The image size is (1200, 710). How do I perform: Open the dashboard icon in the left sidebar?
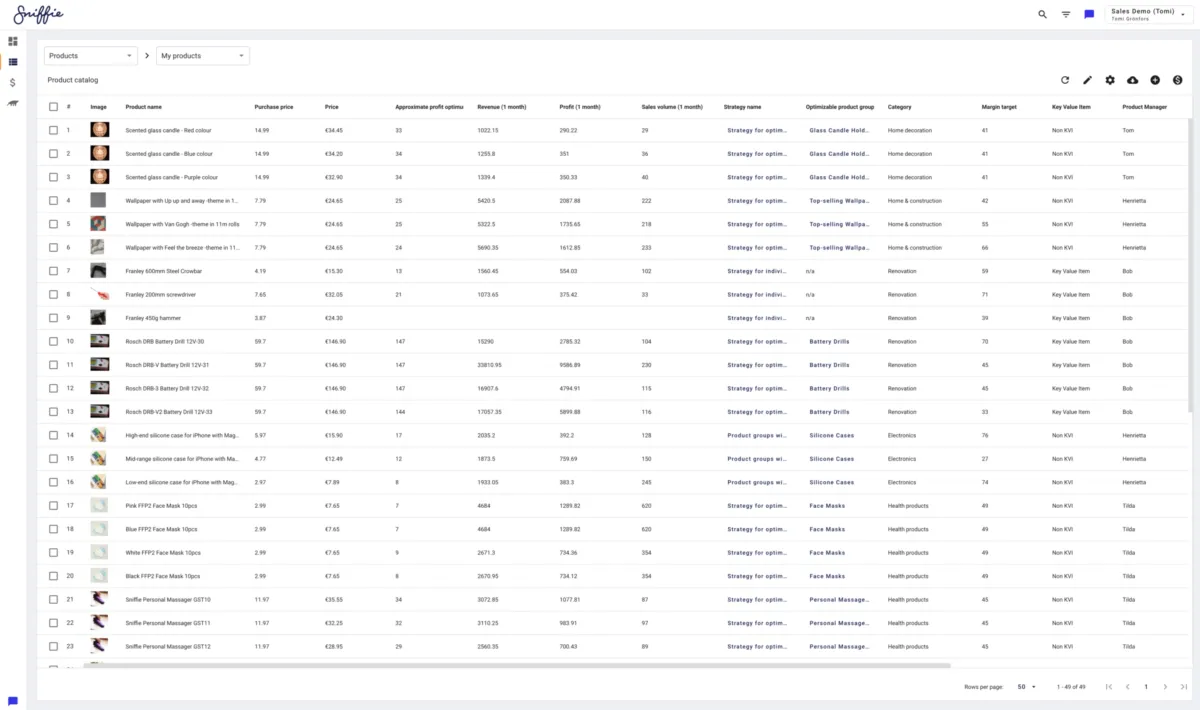tap(13, 41)
